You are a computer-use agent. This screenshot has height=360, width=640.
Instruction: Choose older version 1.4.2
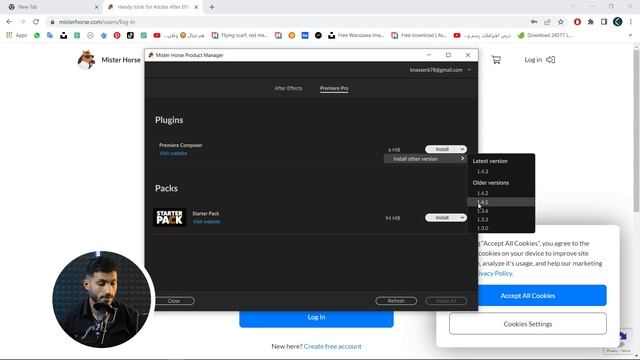point(482,193)
